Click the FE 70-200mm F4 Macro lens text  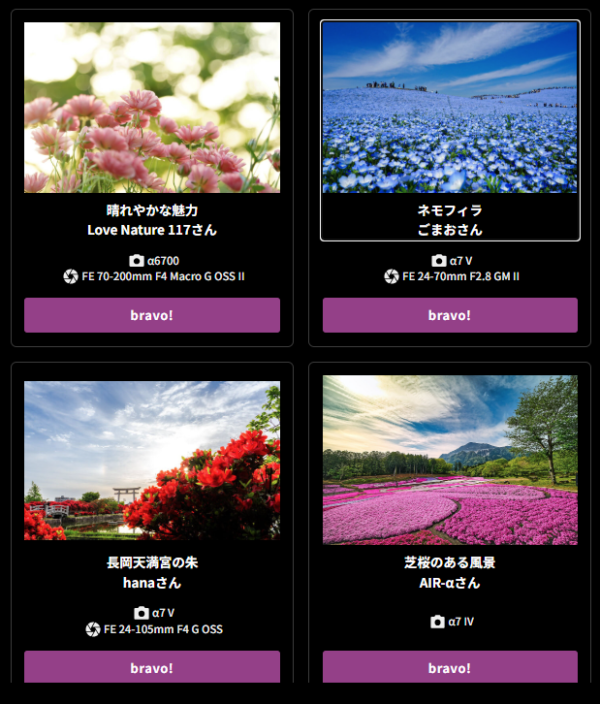coord(163,277)
